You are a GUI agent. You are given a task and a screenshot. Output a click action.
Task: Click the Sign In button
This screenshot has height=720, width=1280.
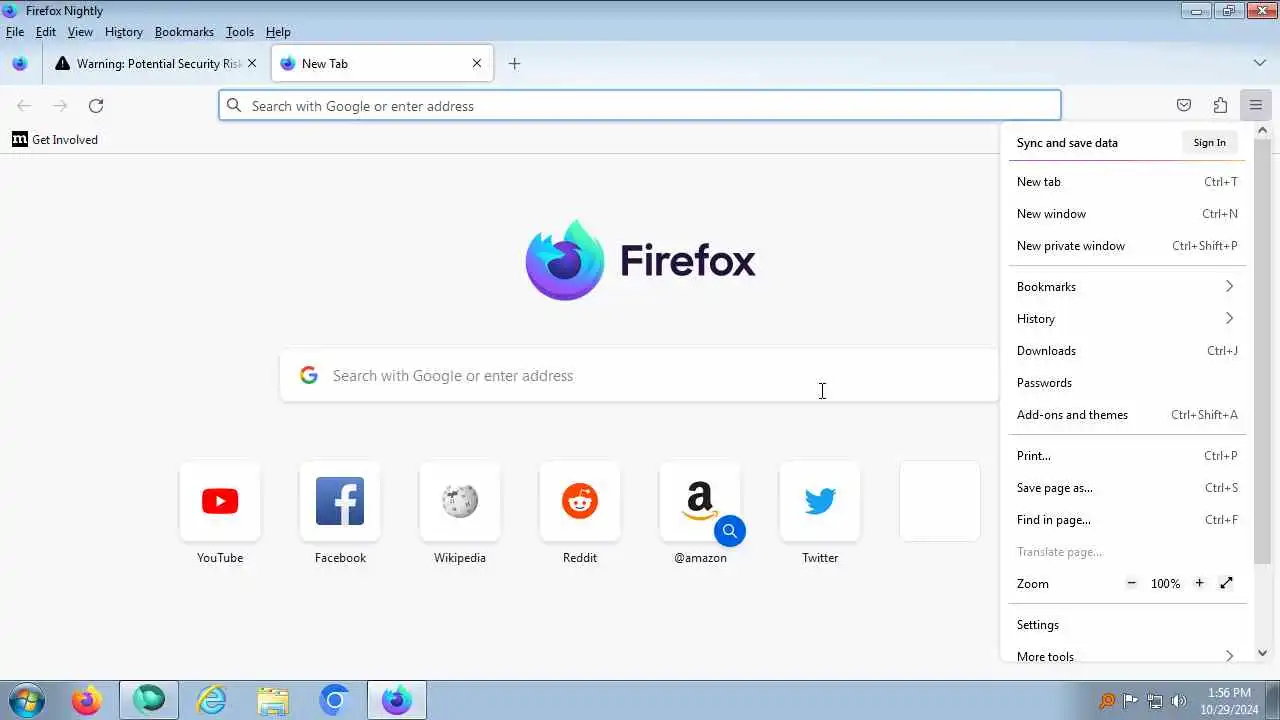coord(1209,143)
